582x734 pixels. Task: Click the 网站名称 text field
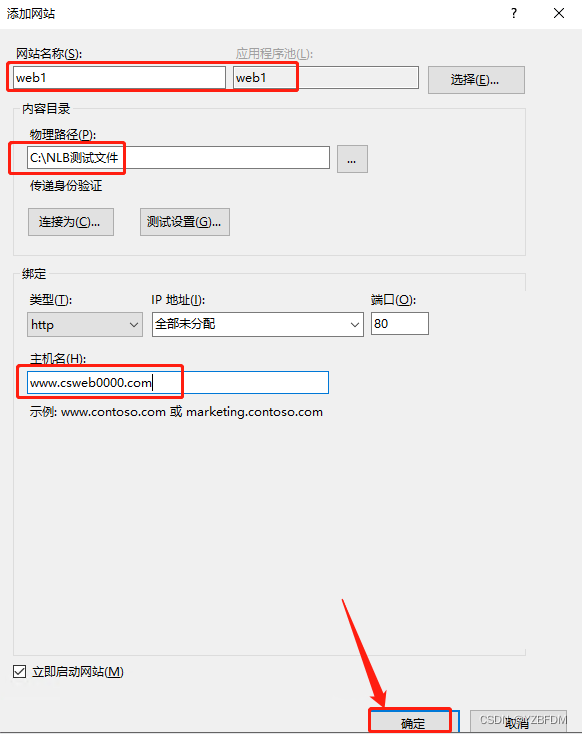(119, 77)
